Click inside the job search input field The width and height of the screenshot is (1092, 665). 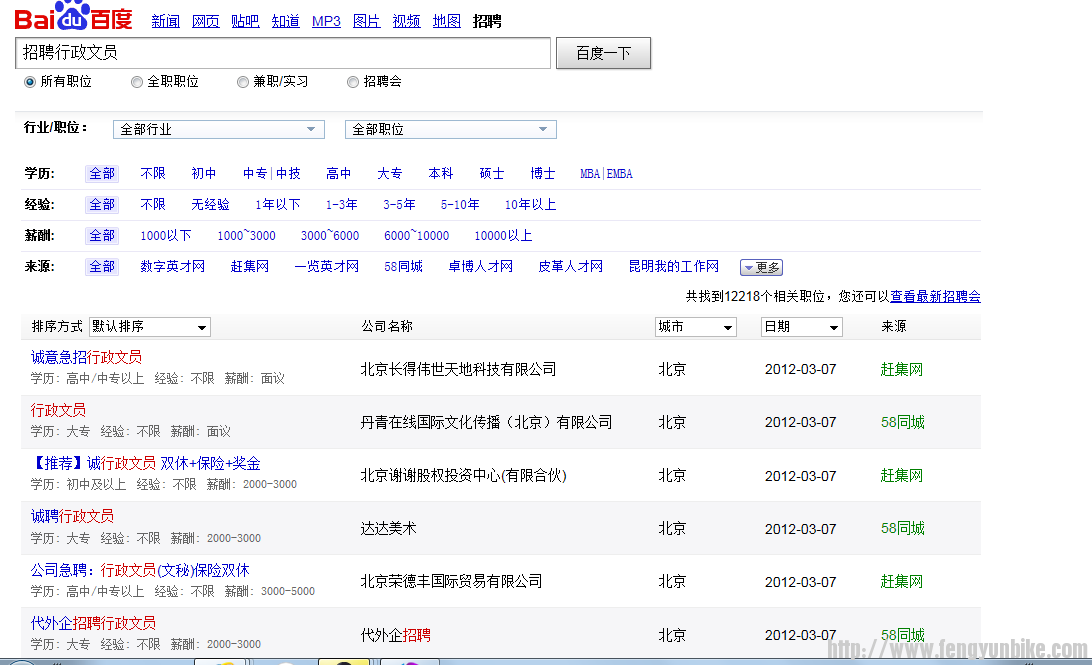[x=280, y=52]
